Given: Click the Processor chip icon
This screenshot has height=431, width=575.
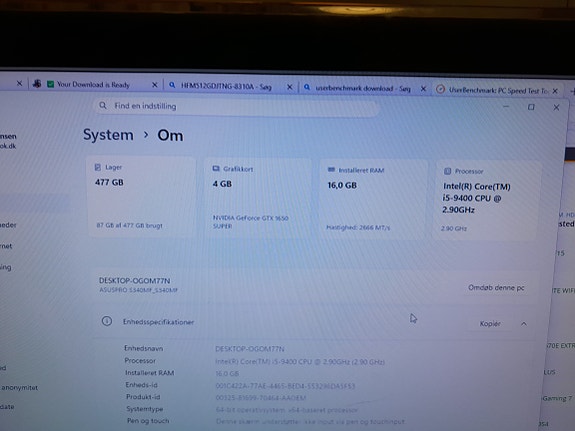Looking at the screenshot, I should click(447, 171).
